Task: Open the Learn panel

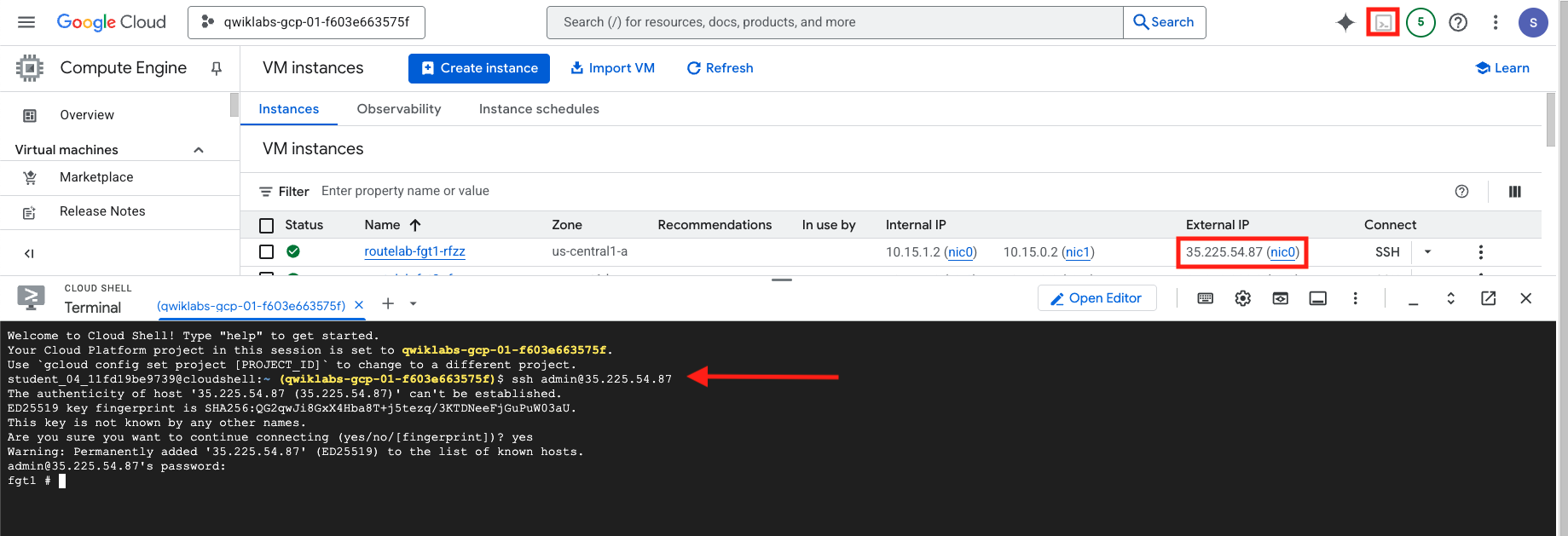Action: [x=1502, y=68]
